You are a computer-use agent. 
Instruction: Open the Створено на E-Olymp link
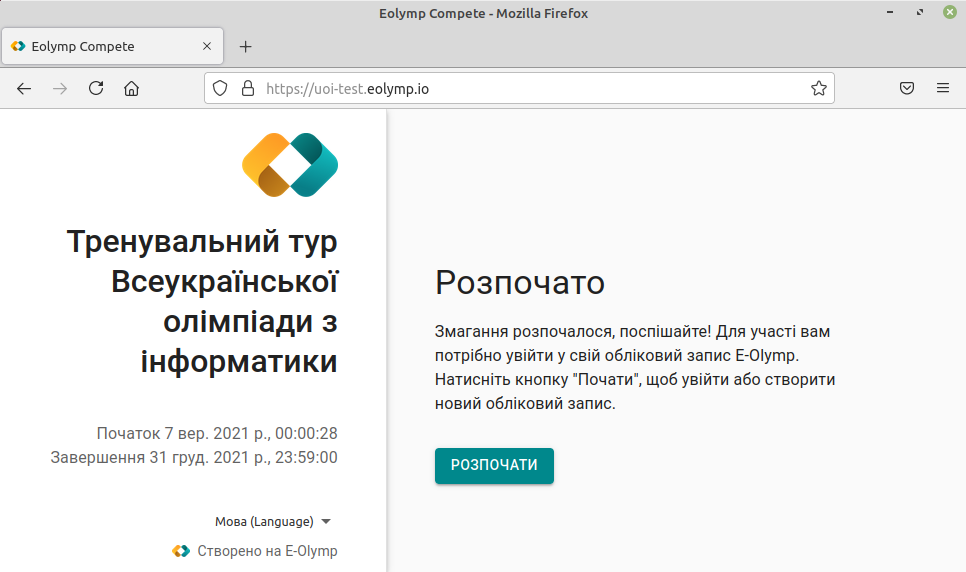point(267,551)
